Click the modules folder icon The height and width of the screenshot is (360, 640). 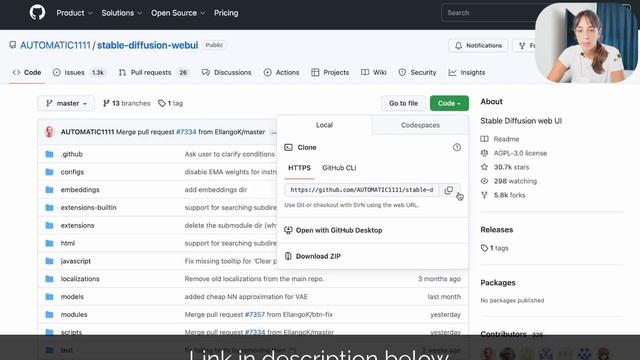tap(49, 314)
